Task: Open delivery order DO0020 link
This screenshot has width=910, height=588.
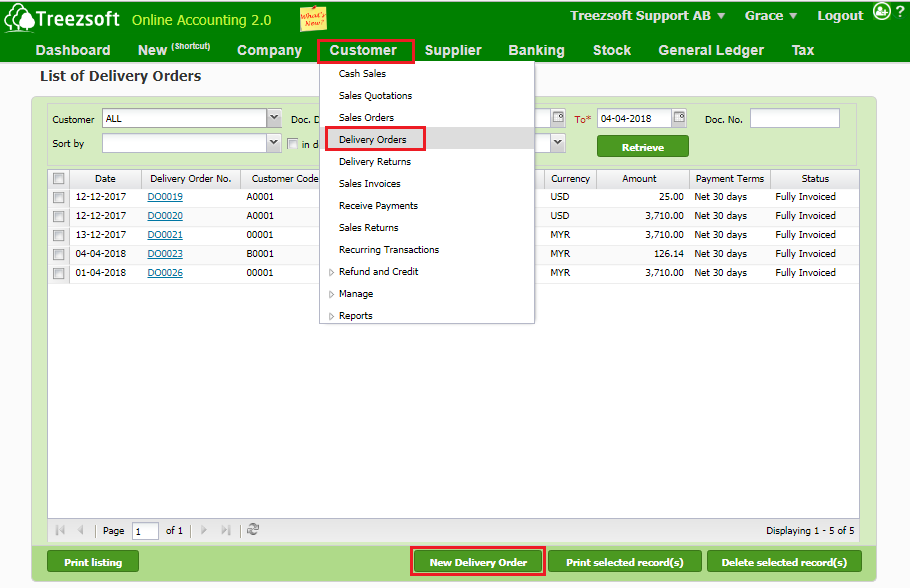Action: 165,216
